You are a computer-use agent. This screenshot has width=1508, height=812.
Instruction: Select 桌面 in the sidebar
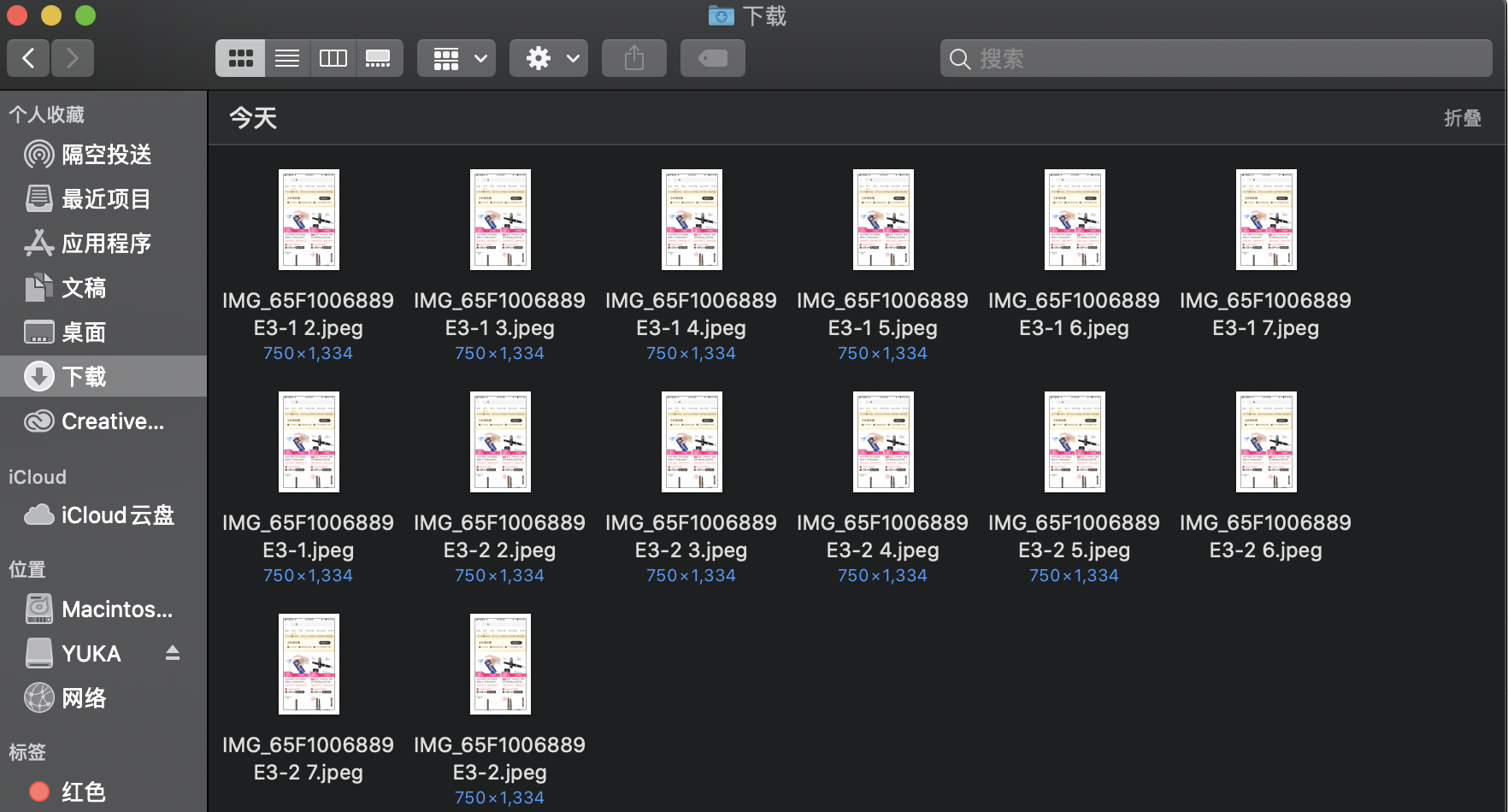pos(84,332)
